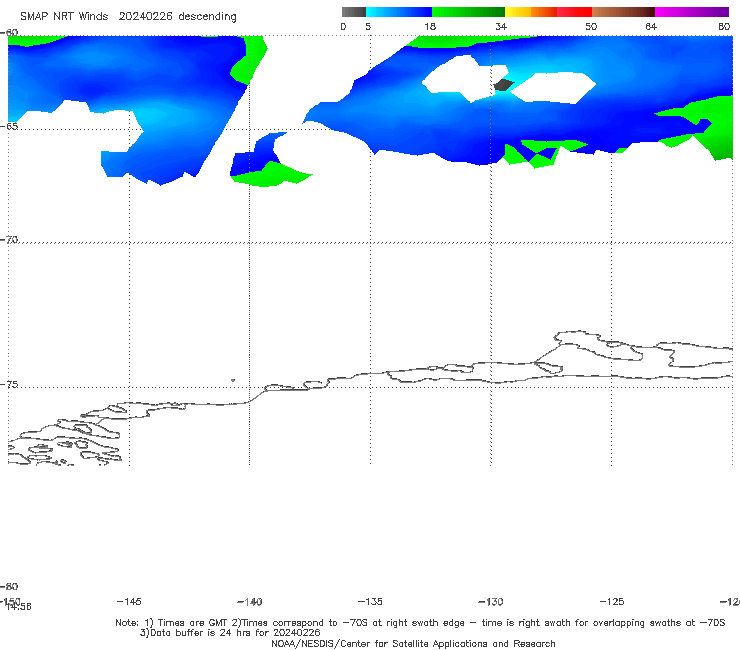Image resolution: width=740 pixels, height=650 pixels.
Task: Click the longitude label '-125'
Action: point(612,602)
